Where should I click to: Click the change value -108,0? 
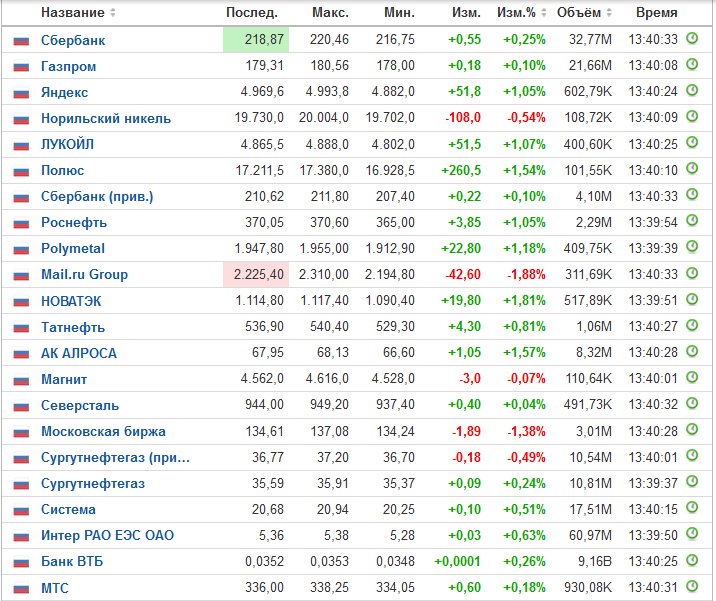(x=463, y=118)
